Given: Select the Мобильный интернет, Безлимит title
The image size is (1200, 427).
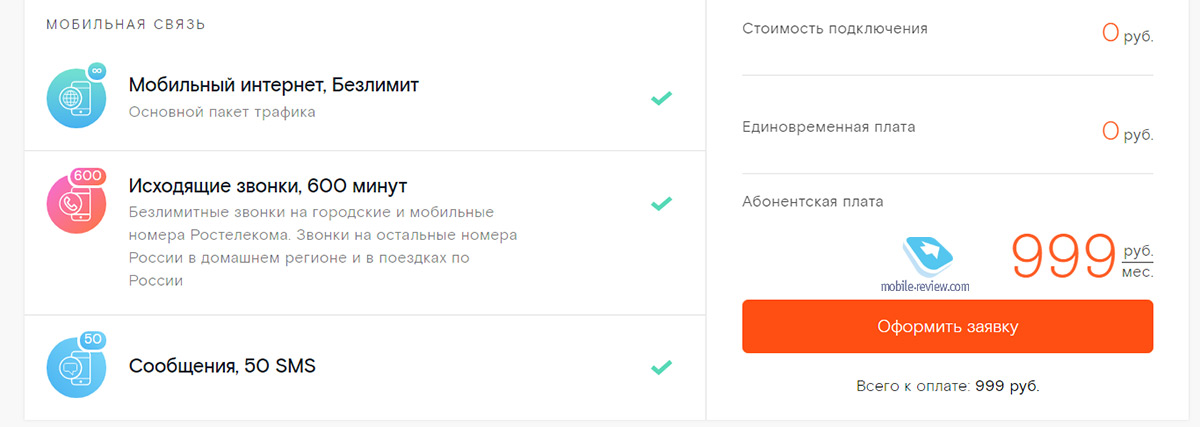Looking at the screenshot, I should pyautogui.click(x=274, y=85).
